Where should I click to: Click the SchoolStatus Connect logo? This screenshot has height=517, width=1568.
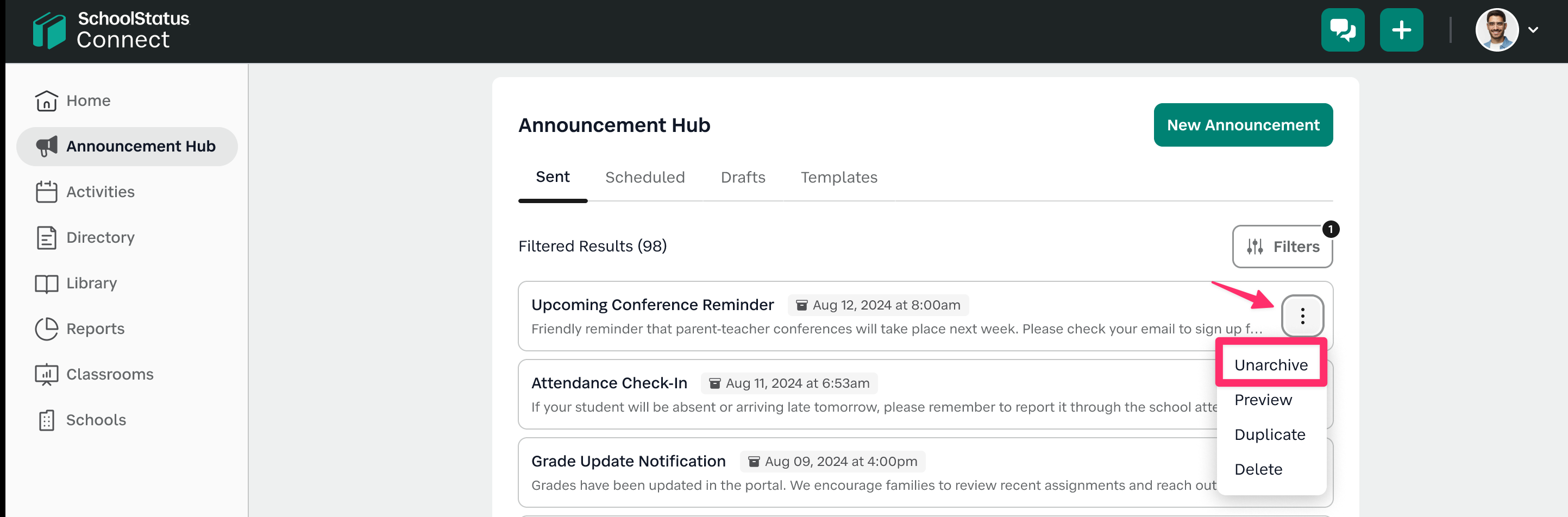pos(111,30)
